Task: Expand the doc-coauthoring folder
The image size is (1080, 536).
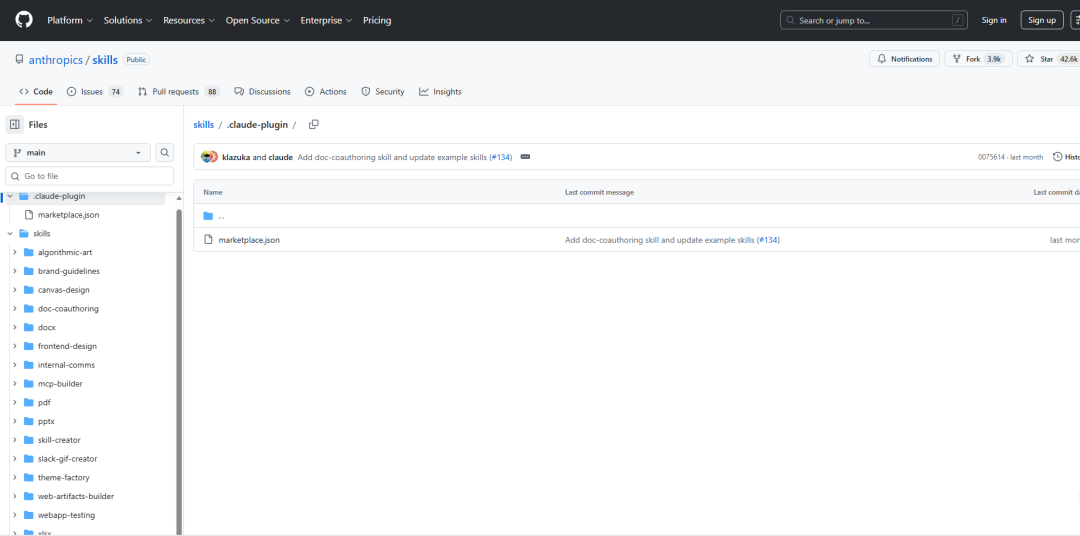Action: point(14,309)
